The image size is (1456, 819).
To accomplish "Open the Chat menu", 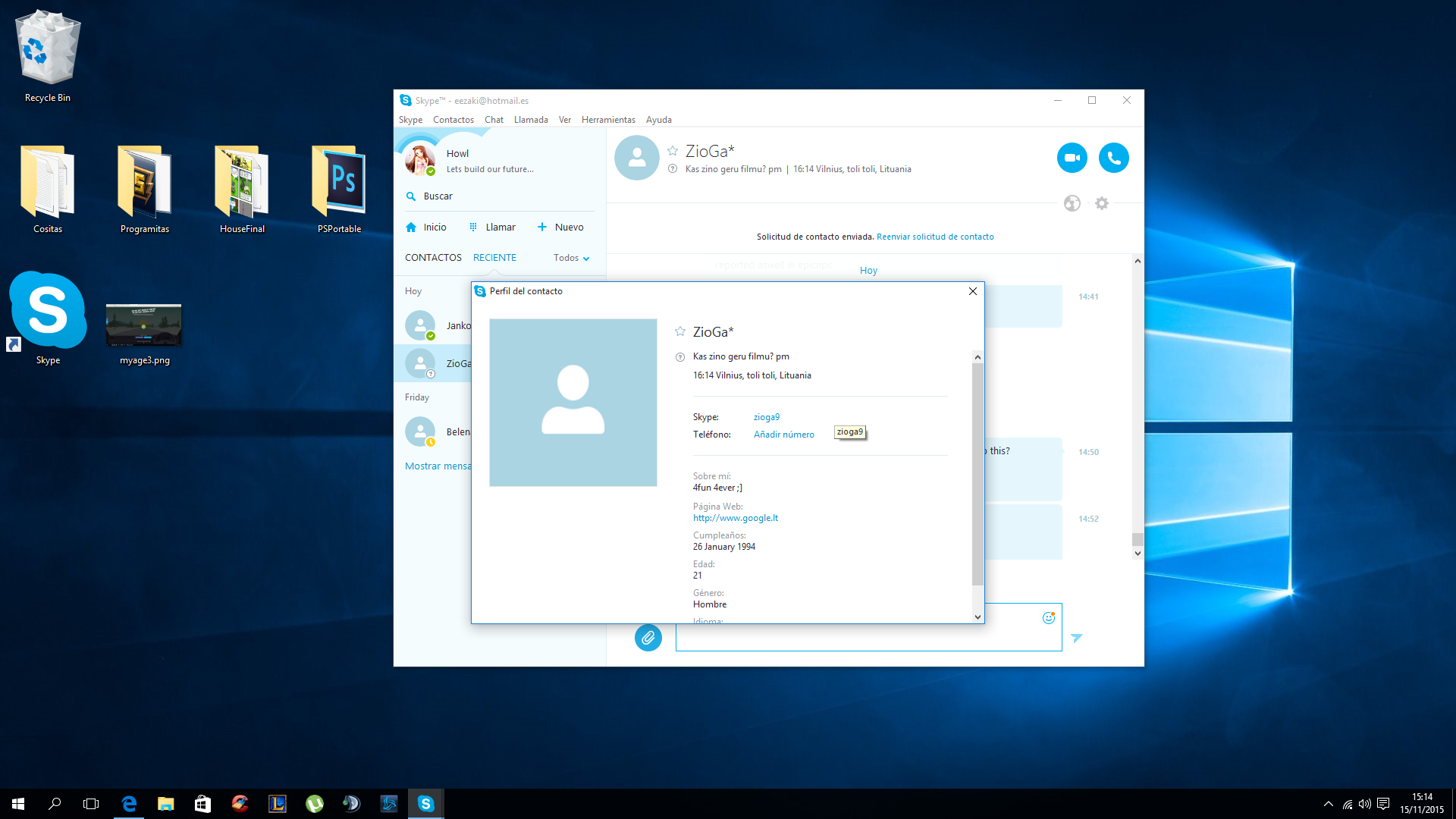I will coord(494,120).
